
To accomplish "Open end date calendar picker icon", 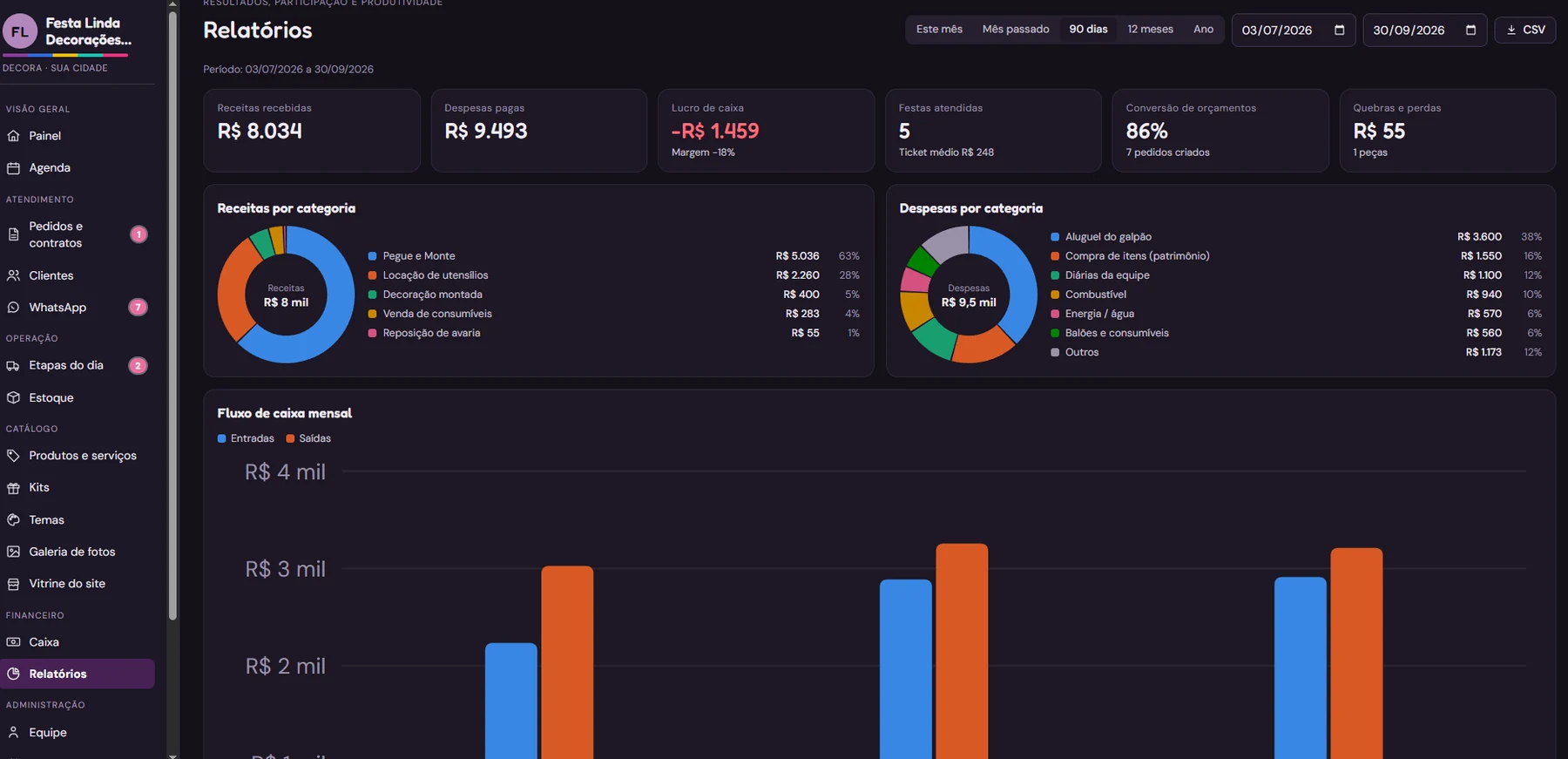I will pos(1471,30).
